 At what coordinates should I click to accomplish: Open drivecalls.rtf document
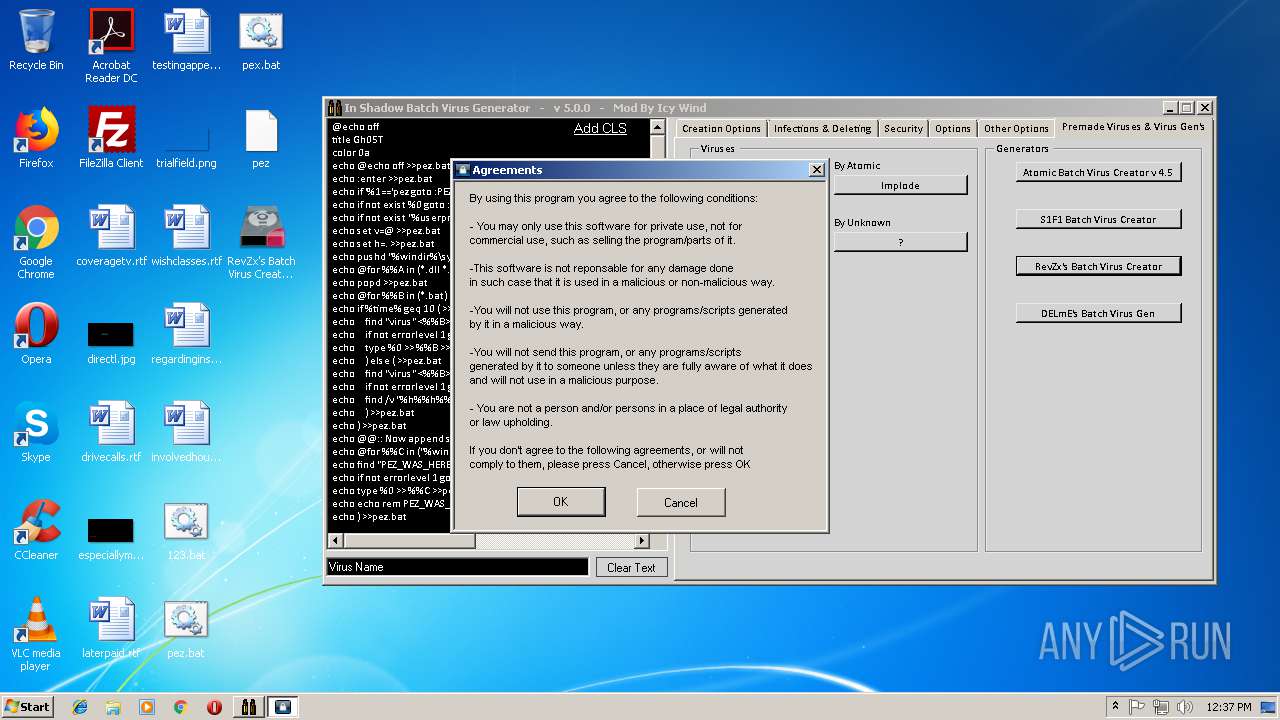pos(111,432)
